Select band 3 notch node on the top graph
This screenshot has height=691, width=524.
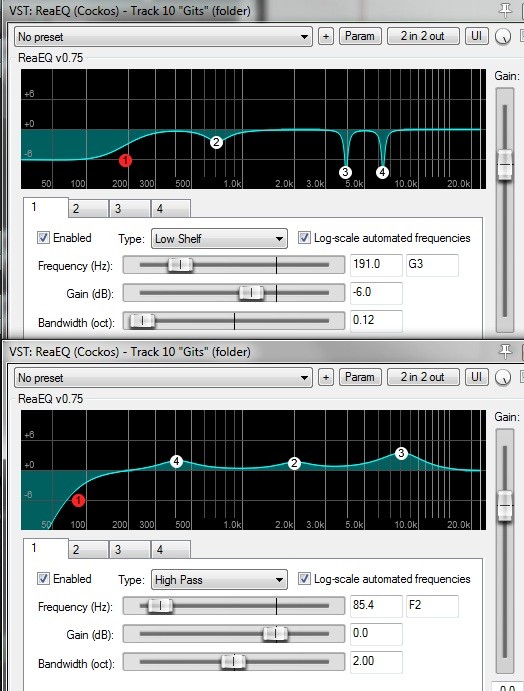click(345, 172)
